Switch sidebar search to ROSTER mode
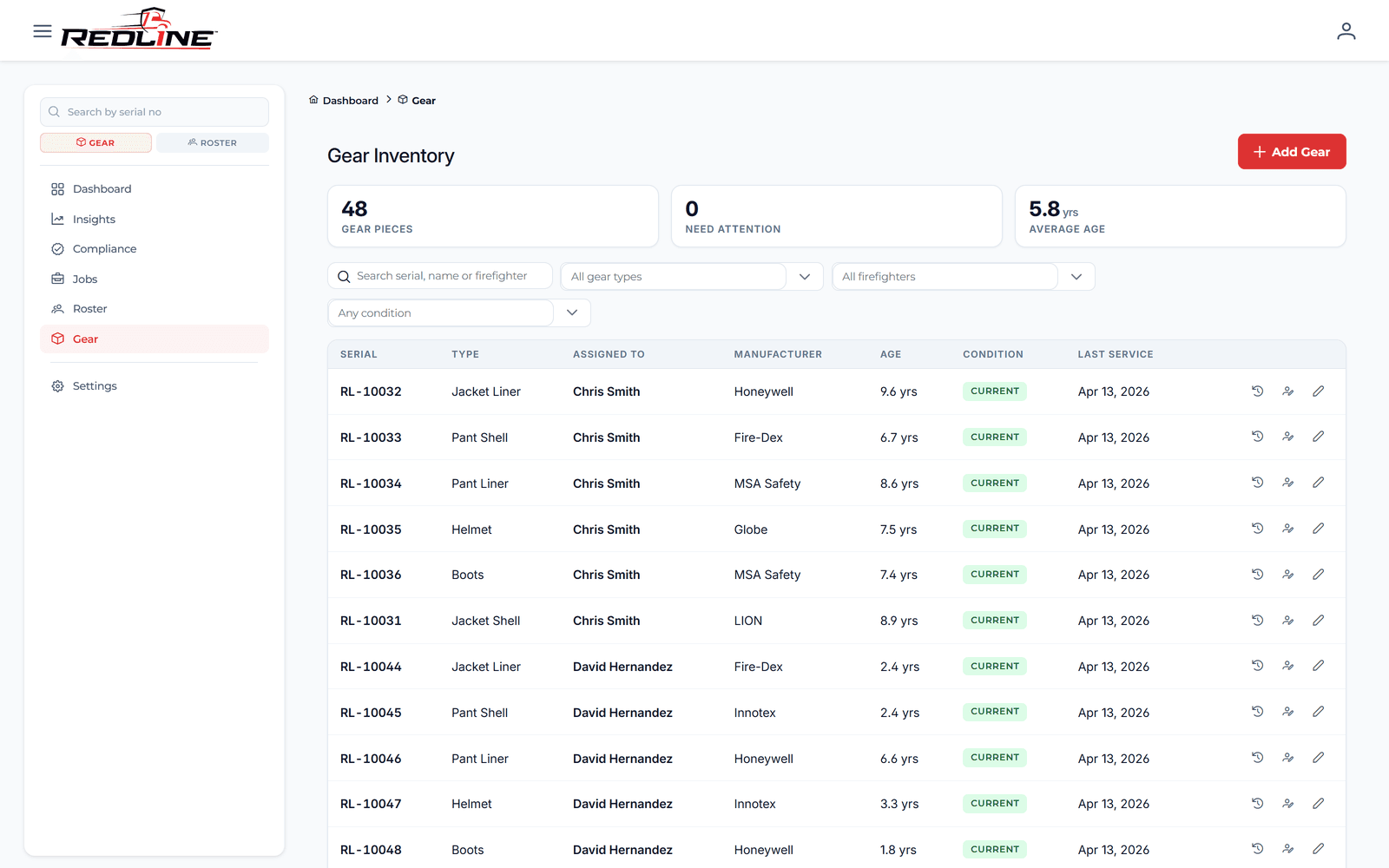This screenshot has height=868, width=1389. (x=213, y=142)
